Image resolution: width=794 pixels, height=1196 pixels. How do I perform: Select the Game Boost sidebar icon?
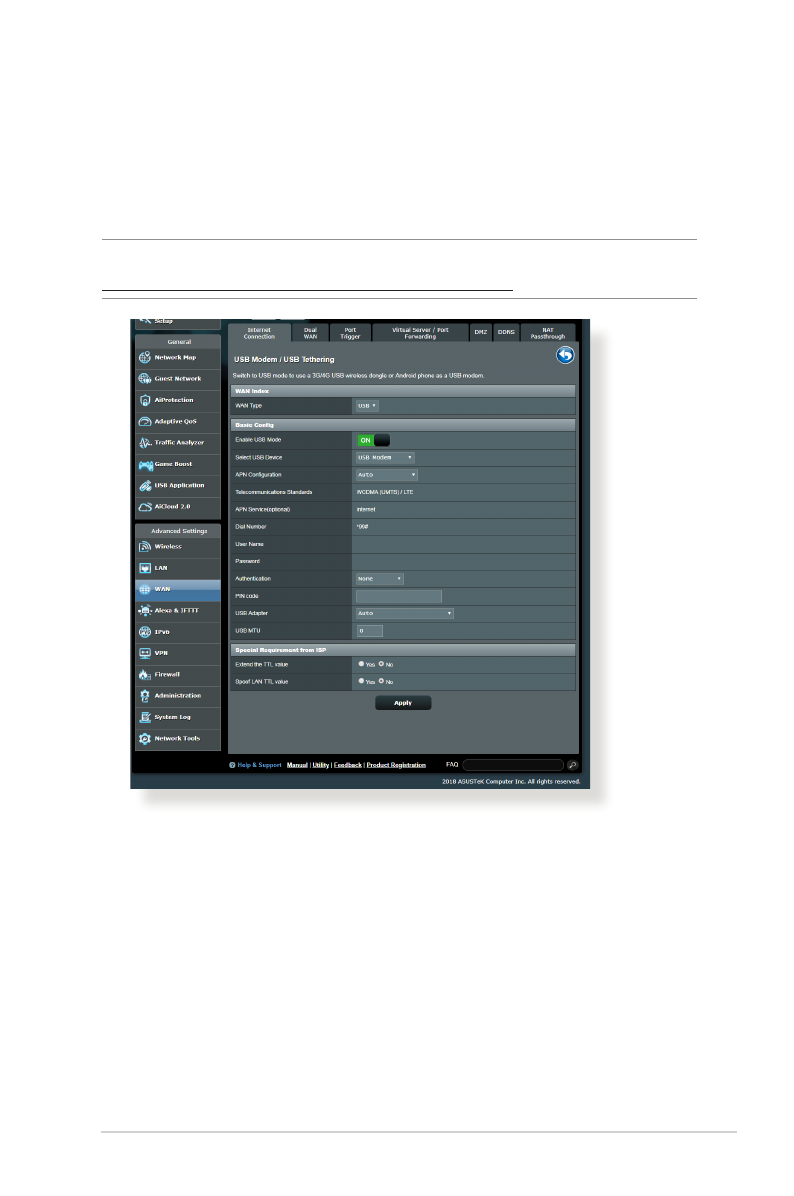(145, 464)
